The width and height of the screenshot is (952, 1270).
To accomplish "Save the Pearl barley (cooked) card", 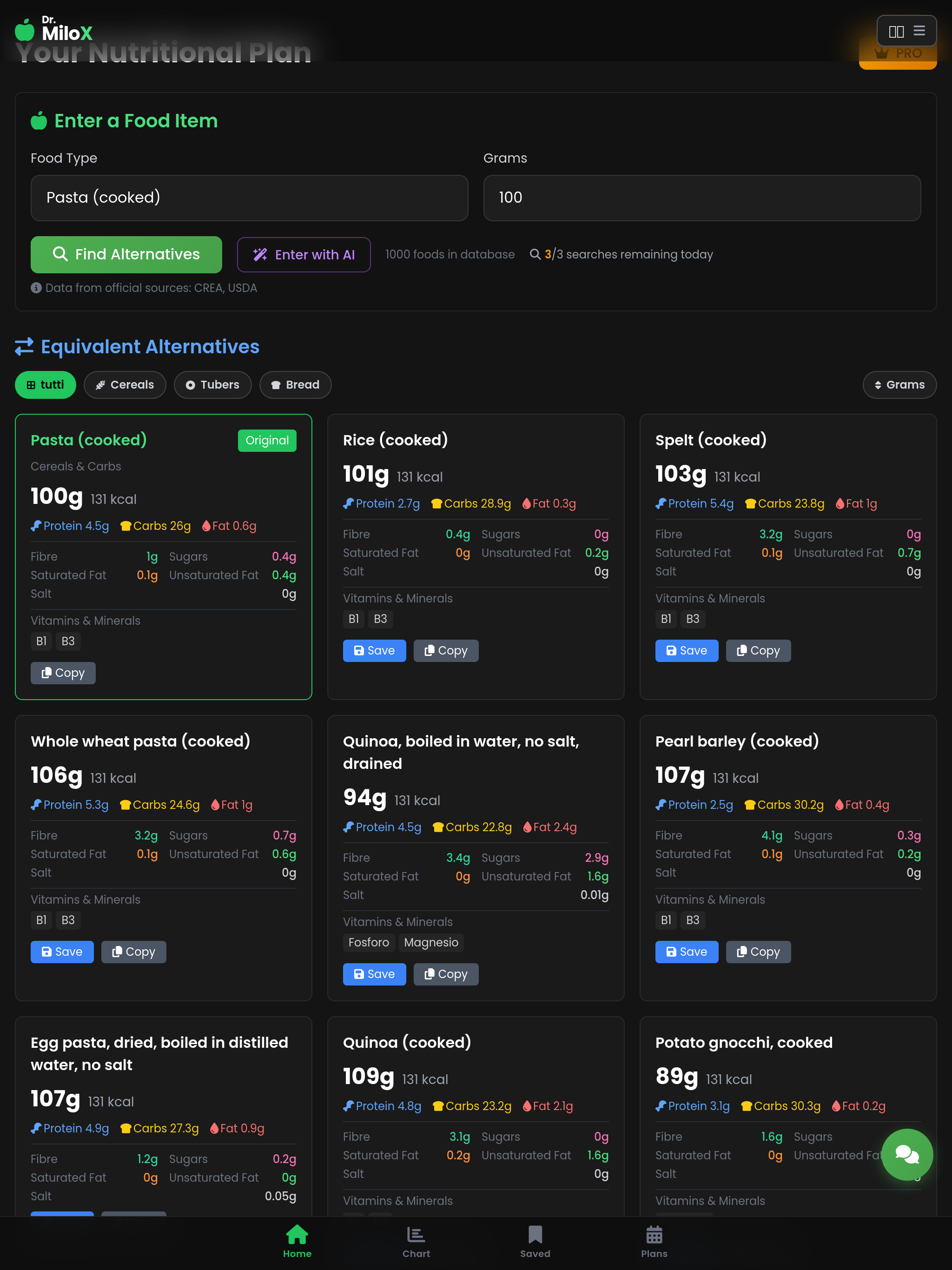I will [687, 952].
